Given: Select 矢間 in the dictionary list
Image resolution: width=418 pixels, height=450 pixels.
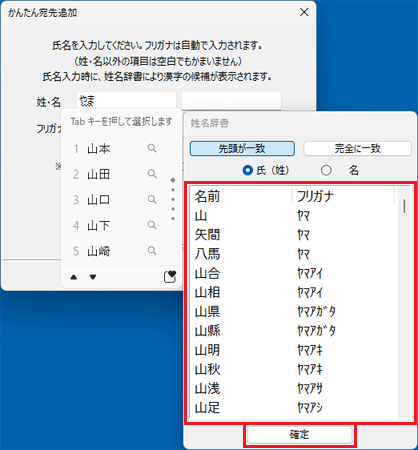Looking at the screenshot, I should 294,235.
